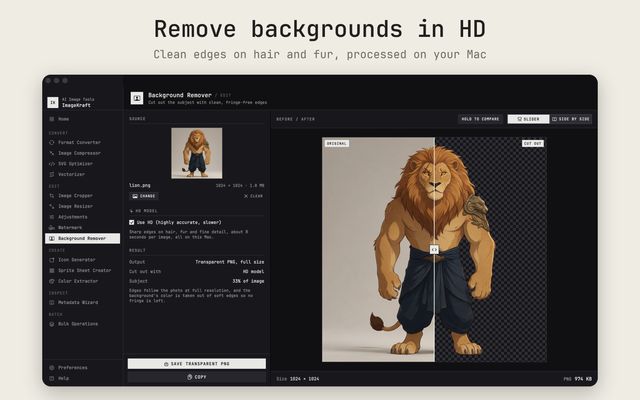Copy the cut-out result
Image resolution: width=640 pixels, height=400 pixels.
pos(197,377)
